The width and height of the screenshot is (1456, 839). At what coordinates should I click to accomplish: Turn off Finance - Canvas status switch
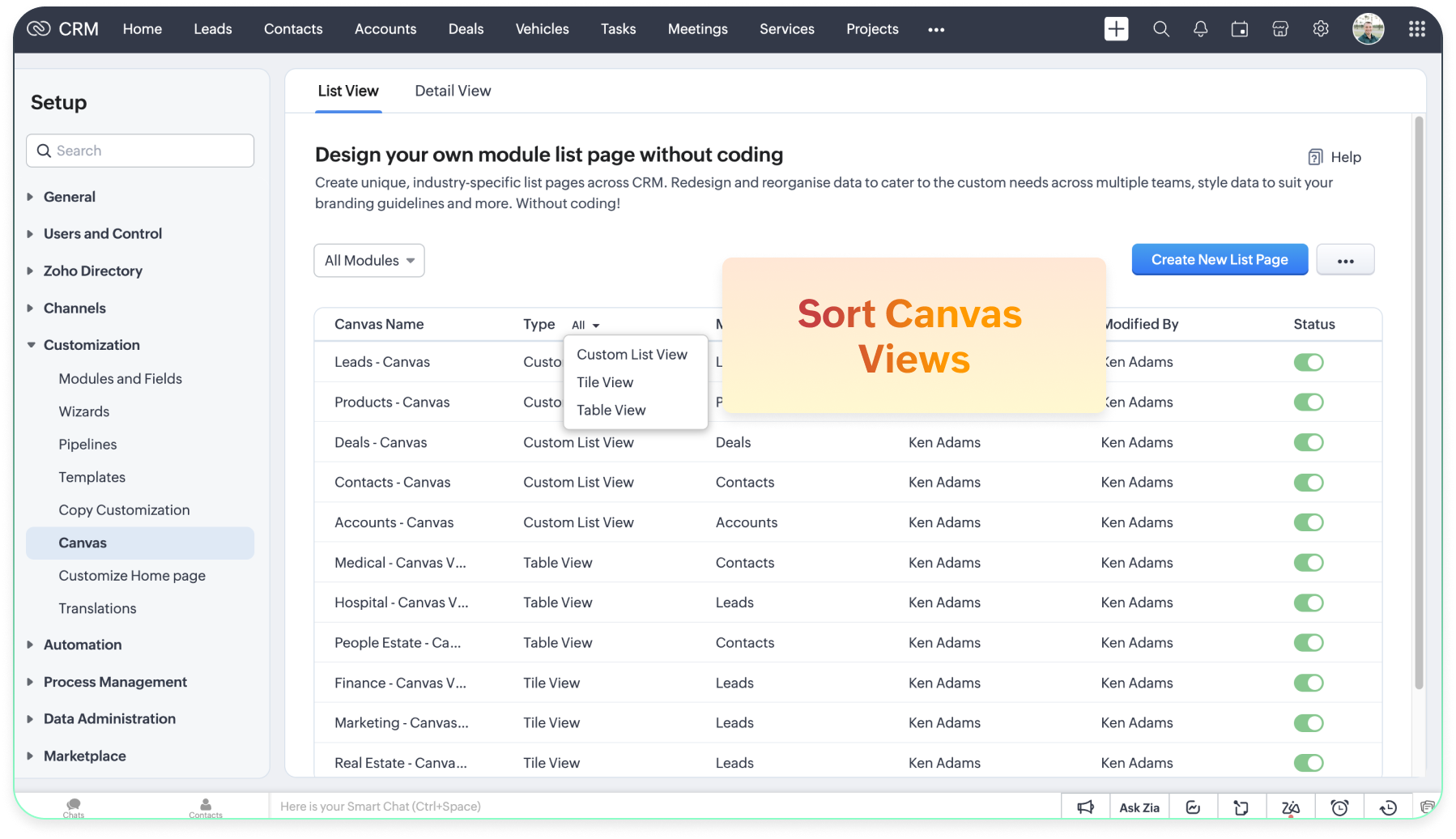pos(1308,683)
